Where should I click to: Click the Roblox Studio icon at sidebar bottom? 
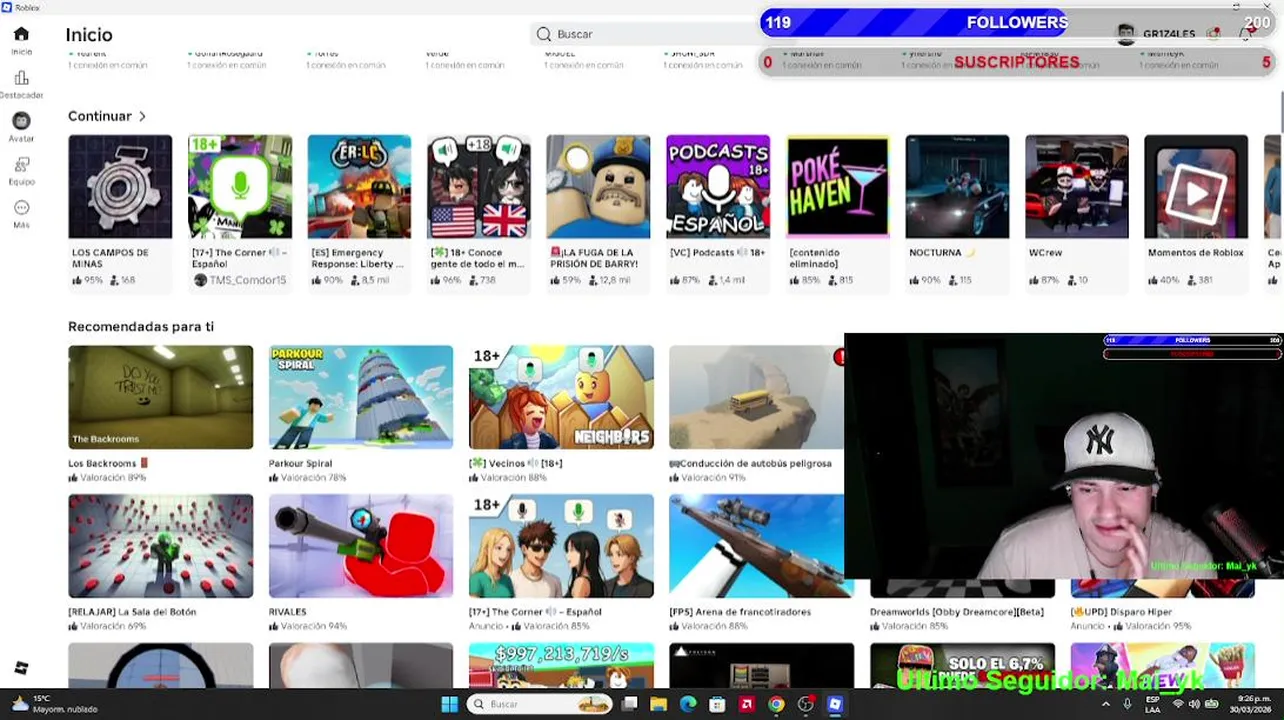(21, 668)
